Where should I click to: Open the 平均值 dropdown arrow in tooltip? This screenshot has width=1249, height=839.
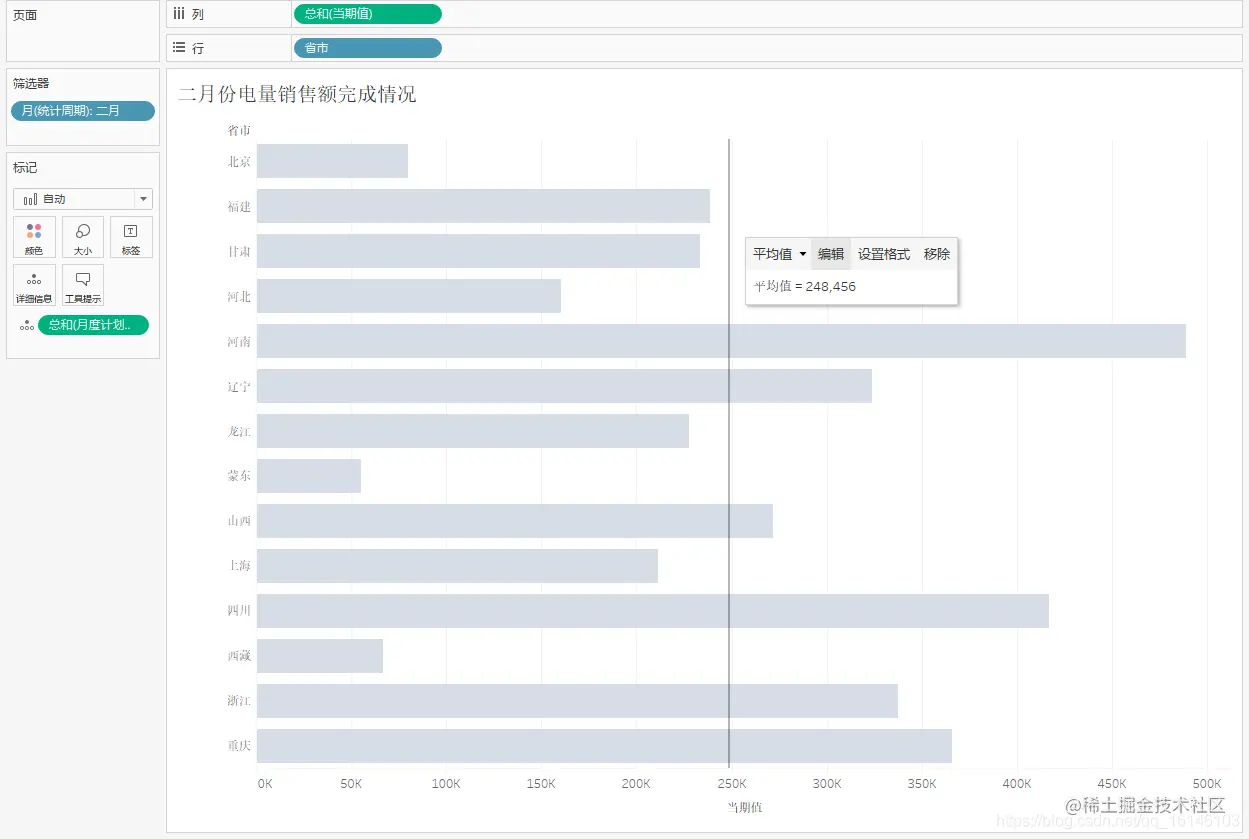click(x=803, y=254)
